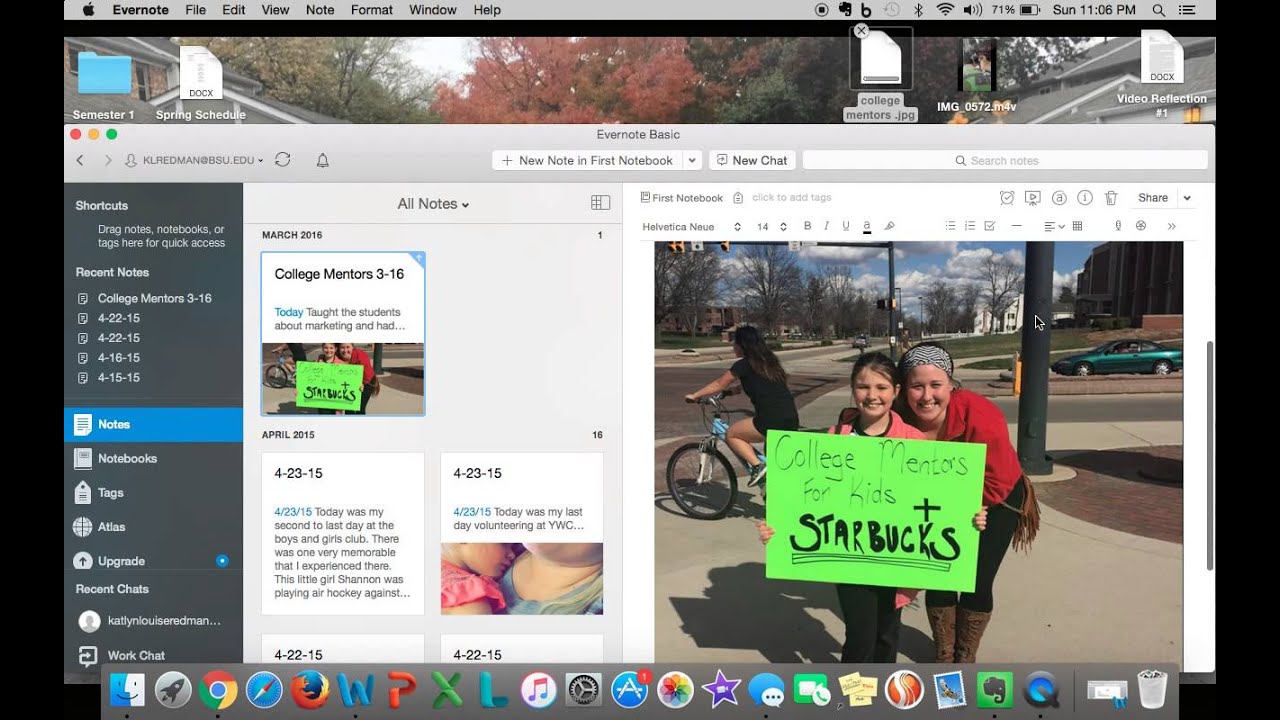Start presentation mode for this note

(1033, 198)
